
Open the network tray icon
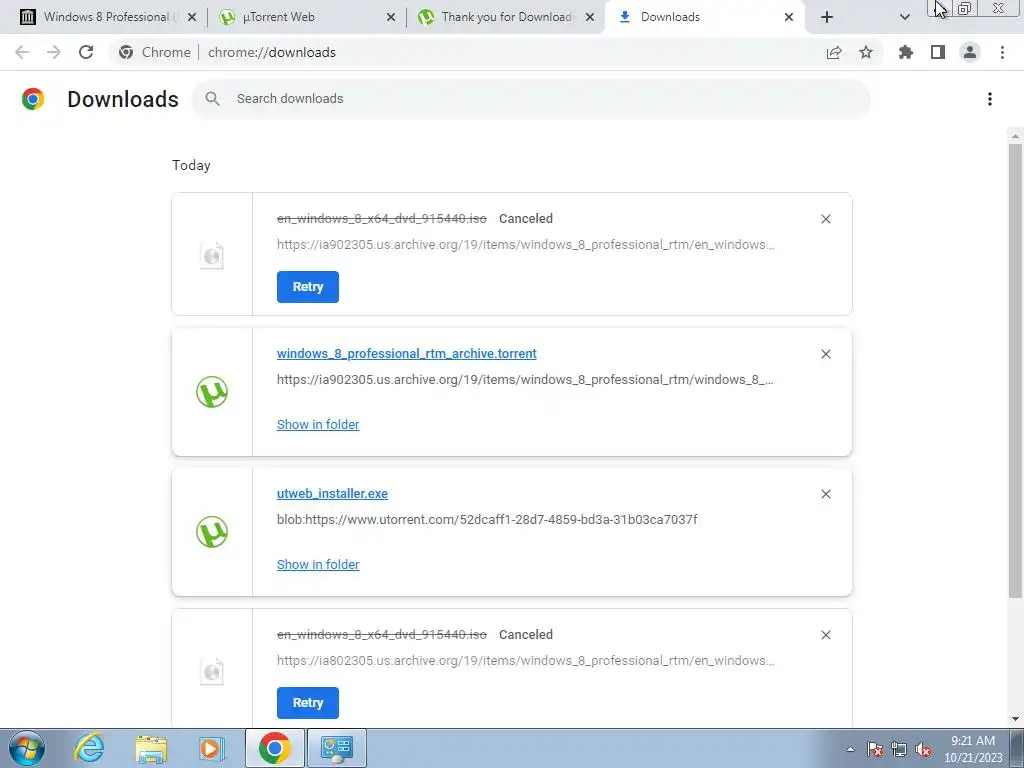click(899, 749)
